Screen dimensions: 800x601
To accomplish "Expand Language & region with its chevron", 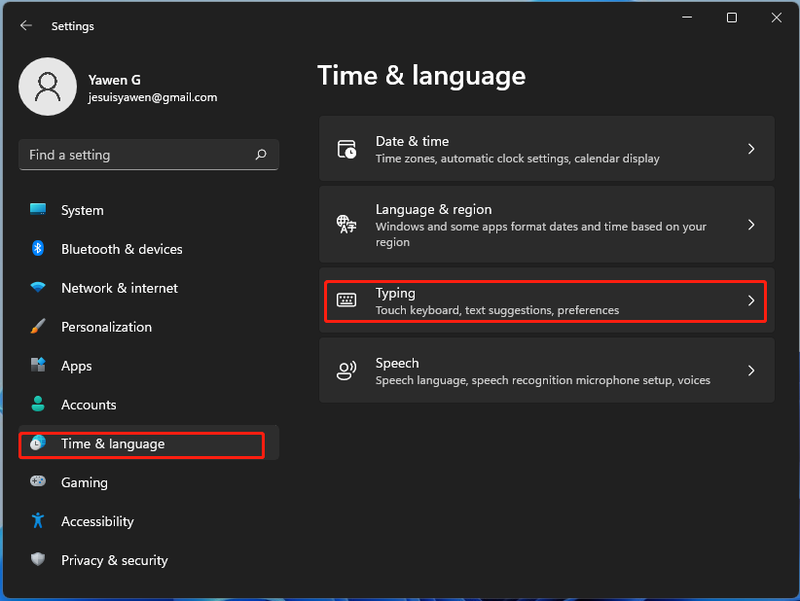I will point(751,224).
